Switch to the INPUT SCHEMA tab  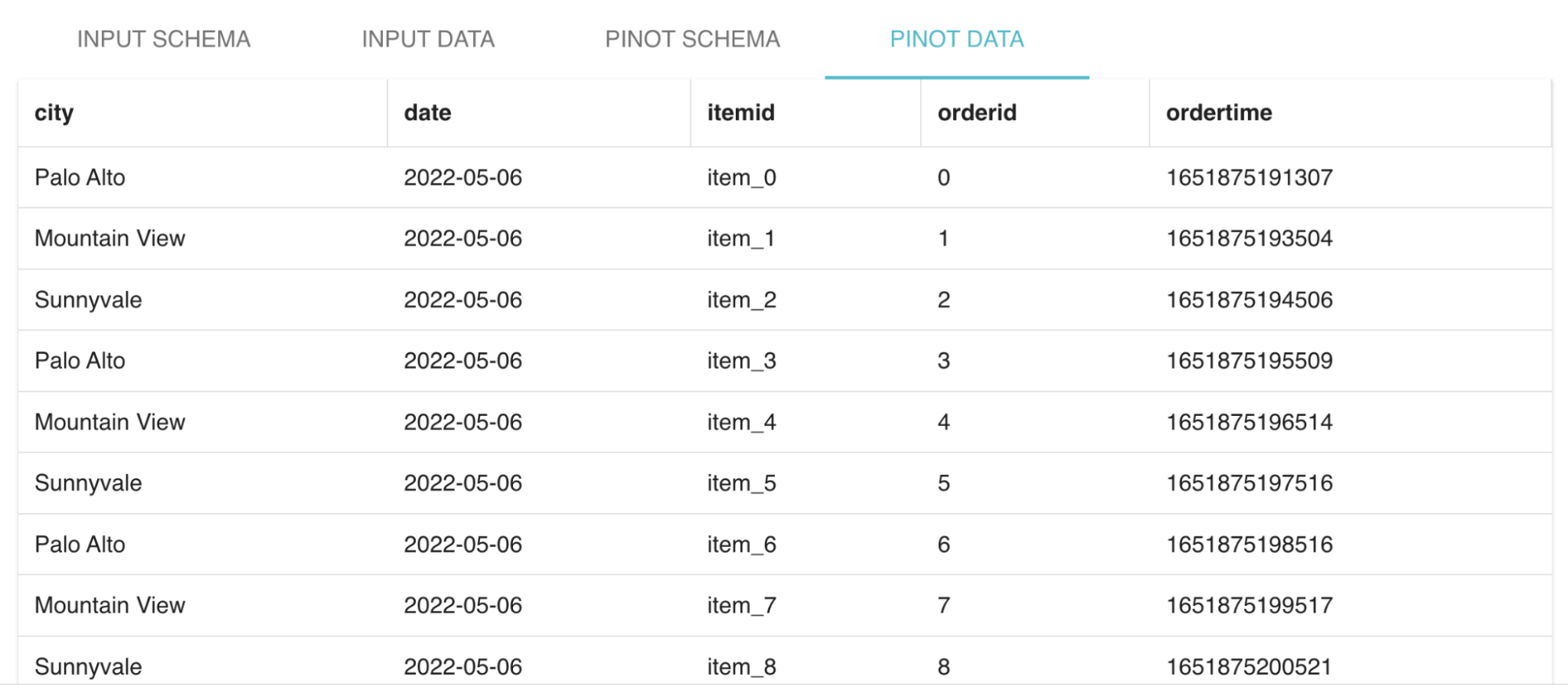164,39
